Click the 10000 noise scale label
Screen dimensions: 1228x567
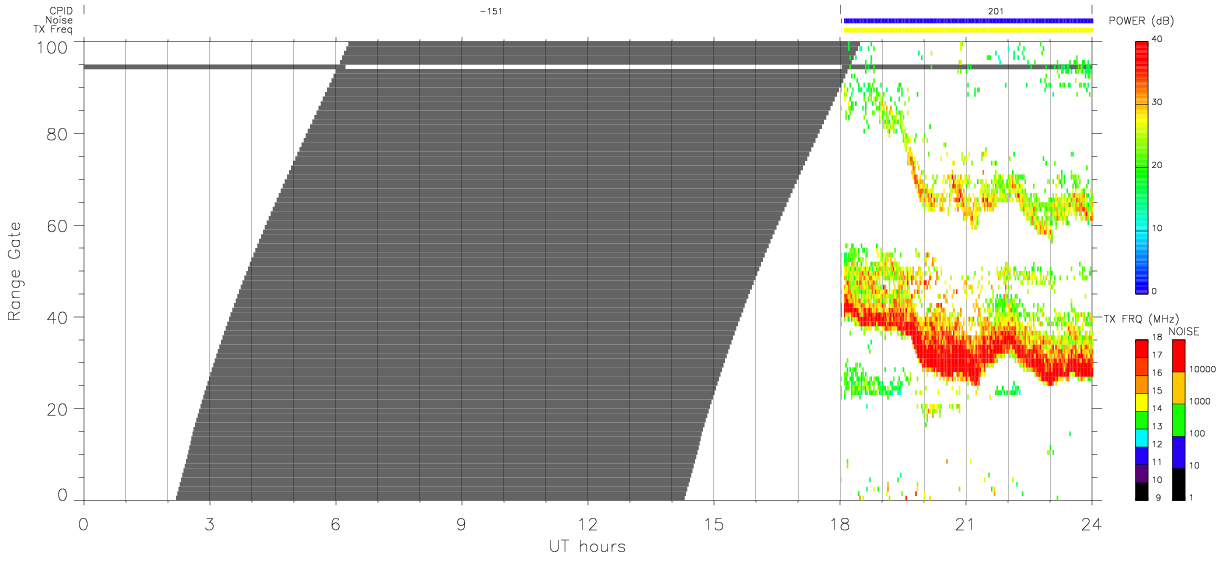1203,370
